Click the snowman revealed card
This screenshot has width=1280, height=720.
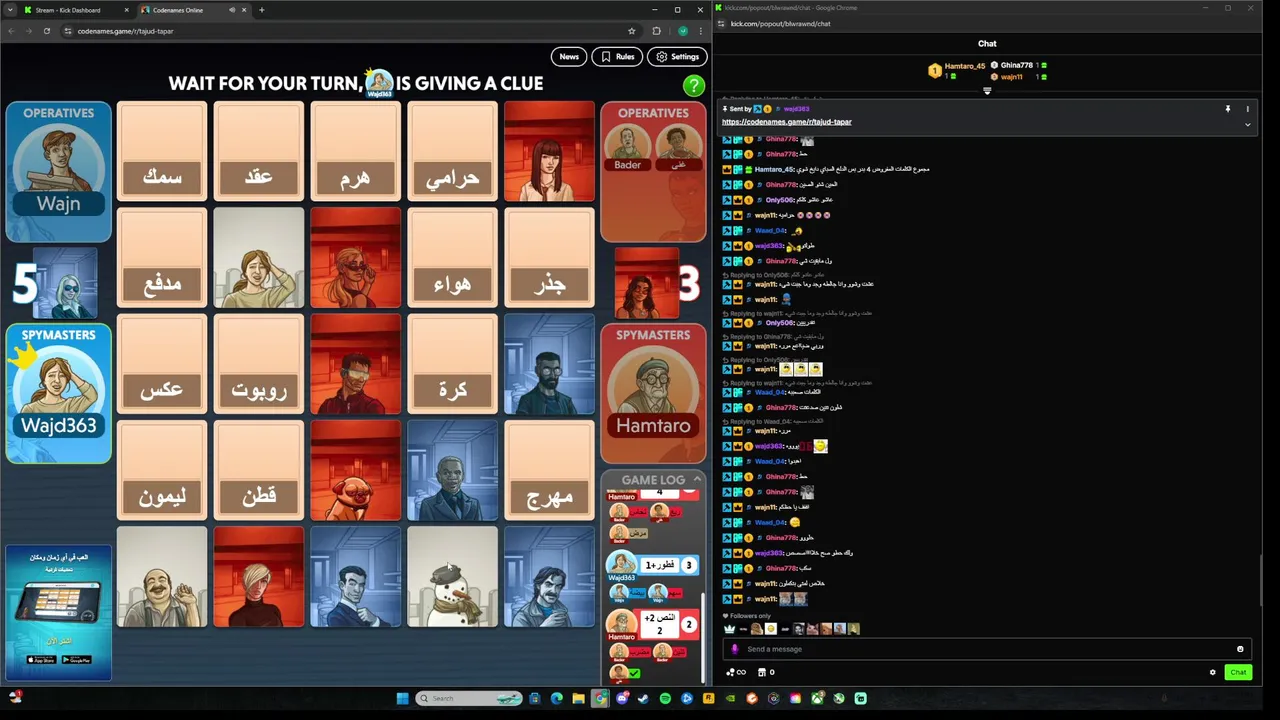pyautogui.click(x=452, y=577)
